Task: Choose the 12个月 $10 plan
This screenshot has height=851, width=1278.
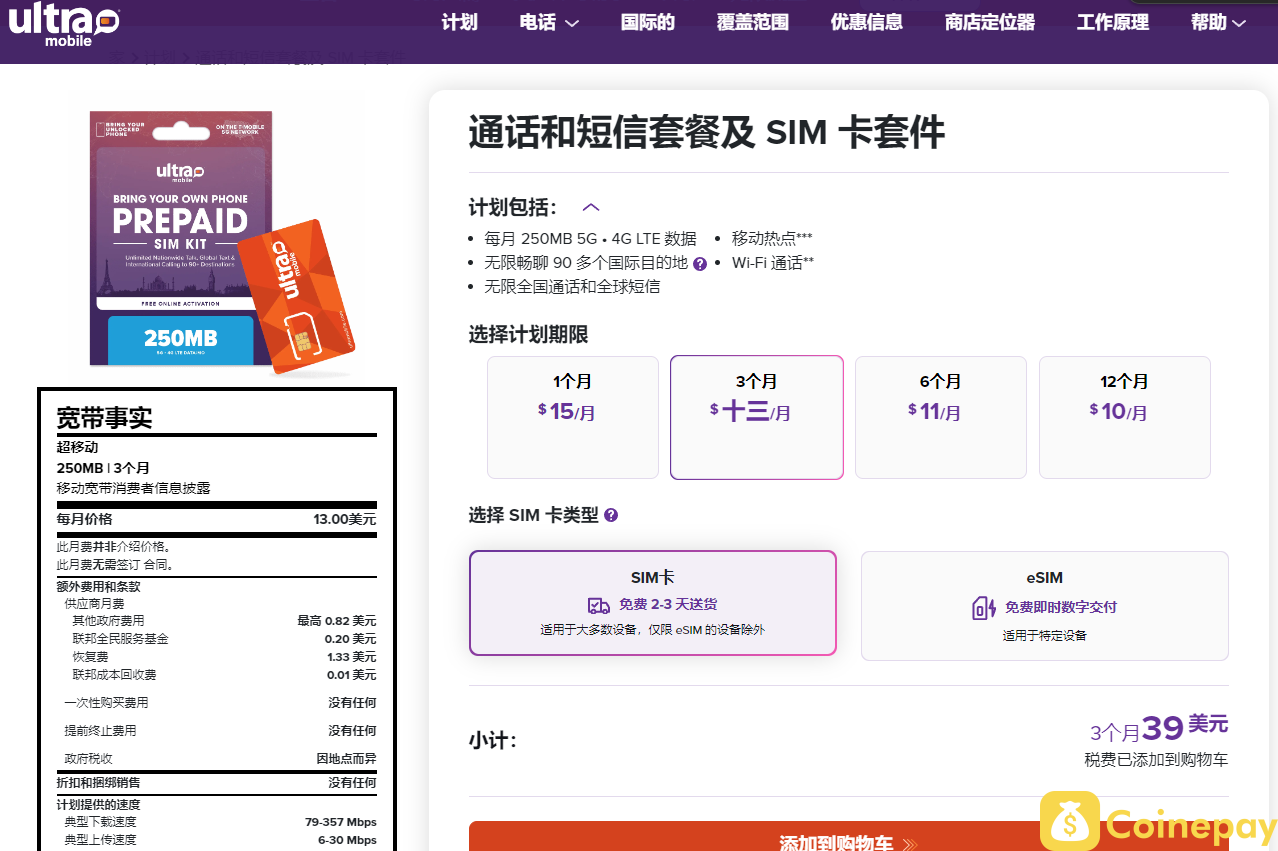Action: click(1125, 417)
